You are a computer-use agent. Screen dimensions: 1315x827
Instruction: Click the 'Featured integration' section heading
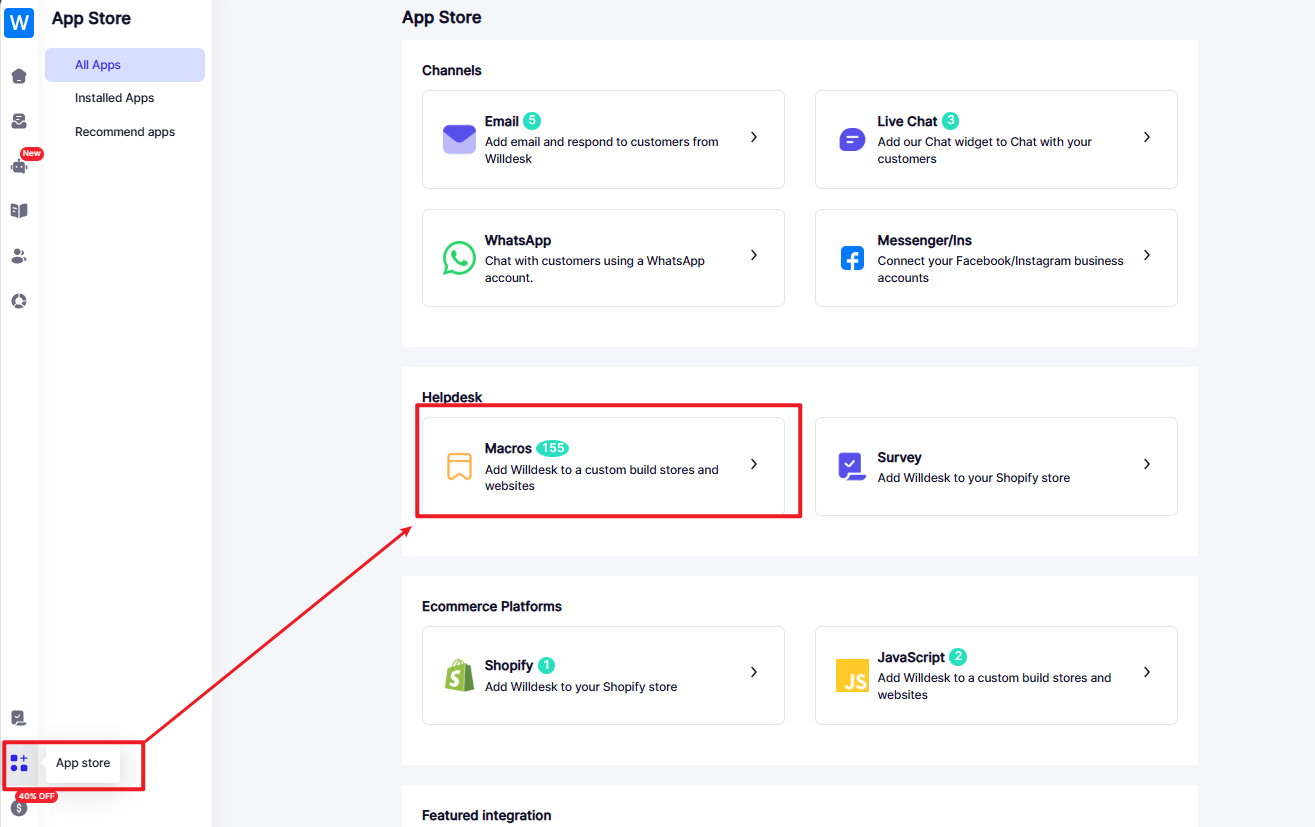point(487,815)
